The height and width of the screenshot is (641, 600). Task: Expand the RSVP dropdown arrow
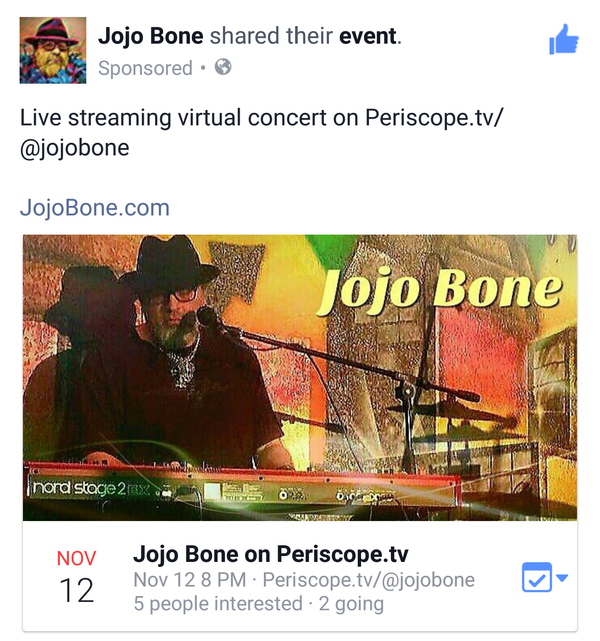click(x=562, y=578)
